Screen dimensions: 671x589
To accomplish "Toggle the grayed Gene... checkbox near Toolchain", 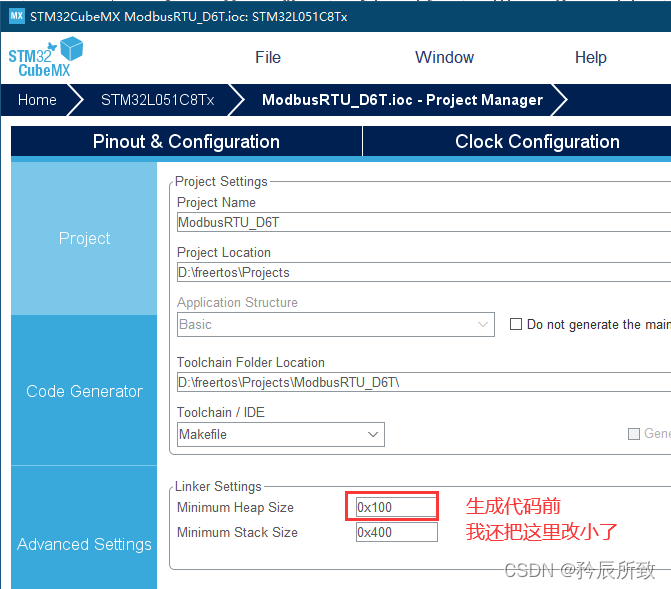I will pyautogui.click(x=633, y=434).
